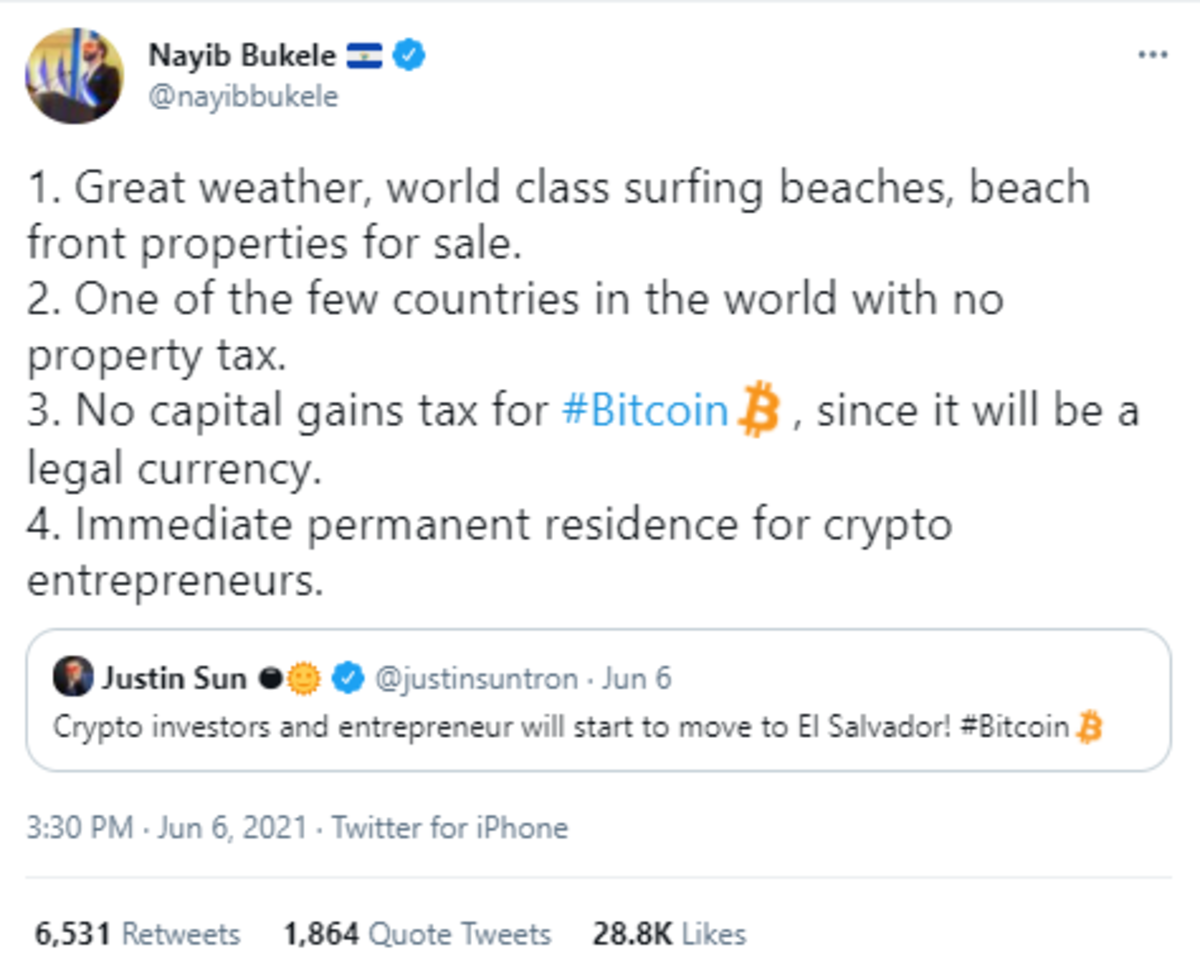View the 6,531 Retweets list
This screenshot has width=1200, height=980.
[138, 934]
